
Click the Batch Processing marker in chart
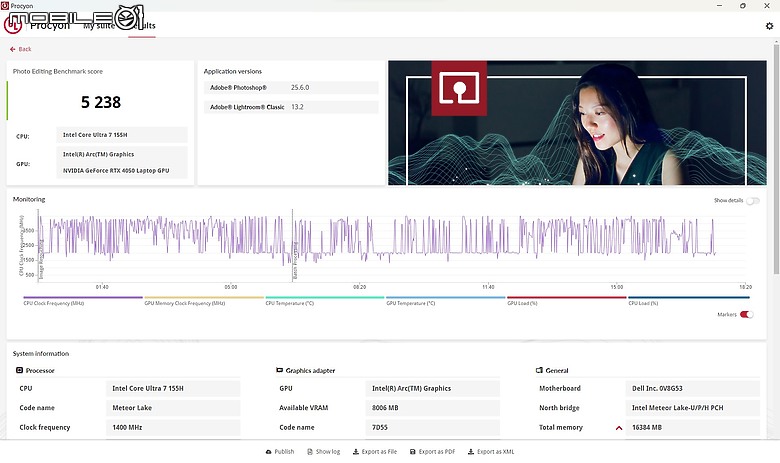[295, 260]
